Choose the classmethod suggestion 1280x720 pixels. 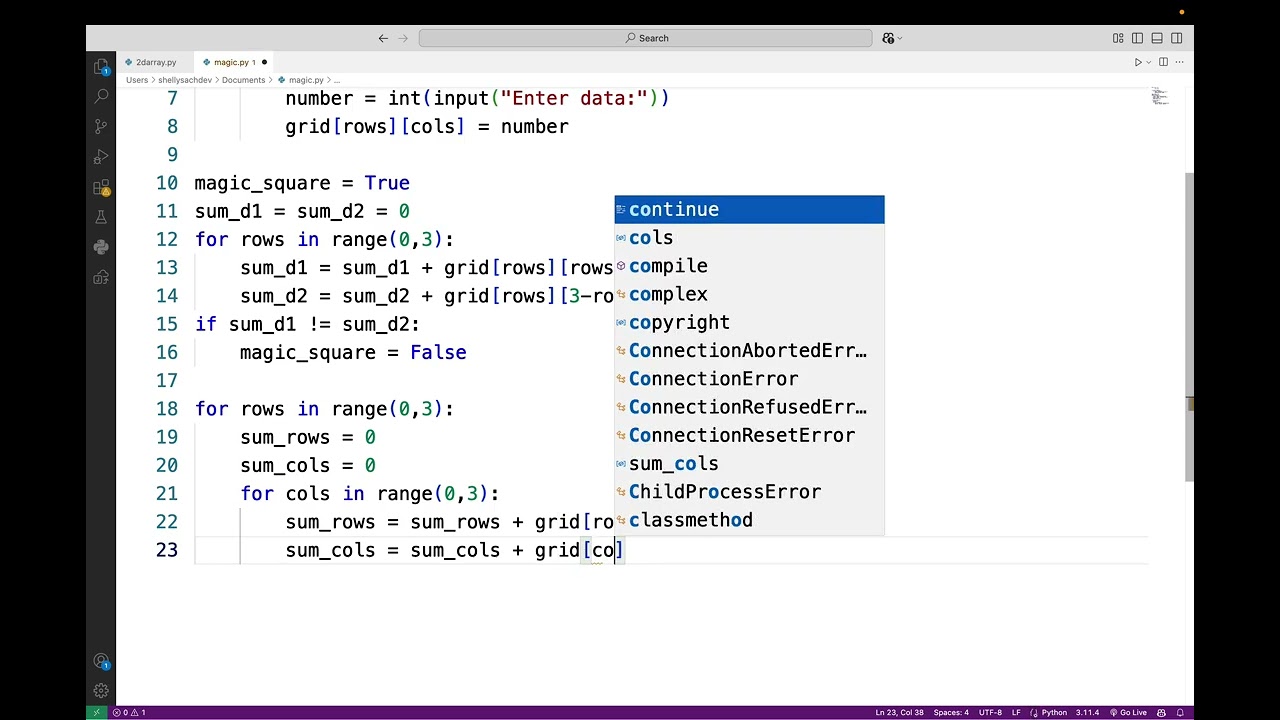(x=749, y=520)
